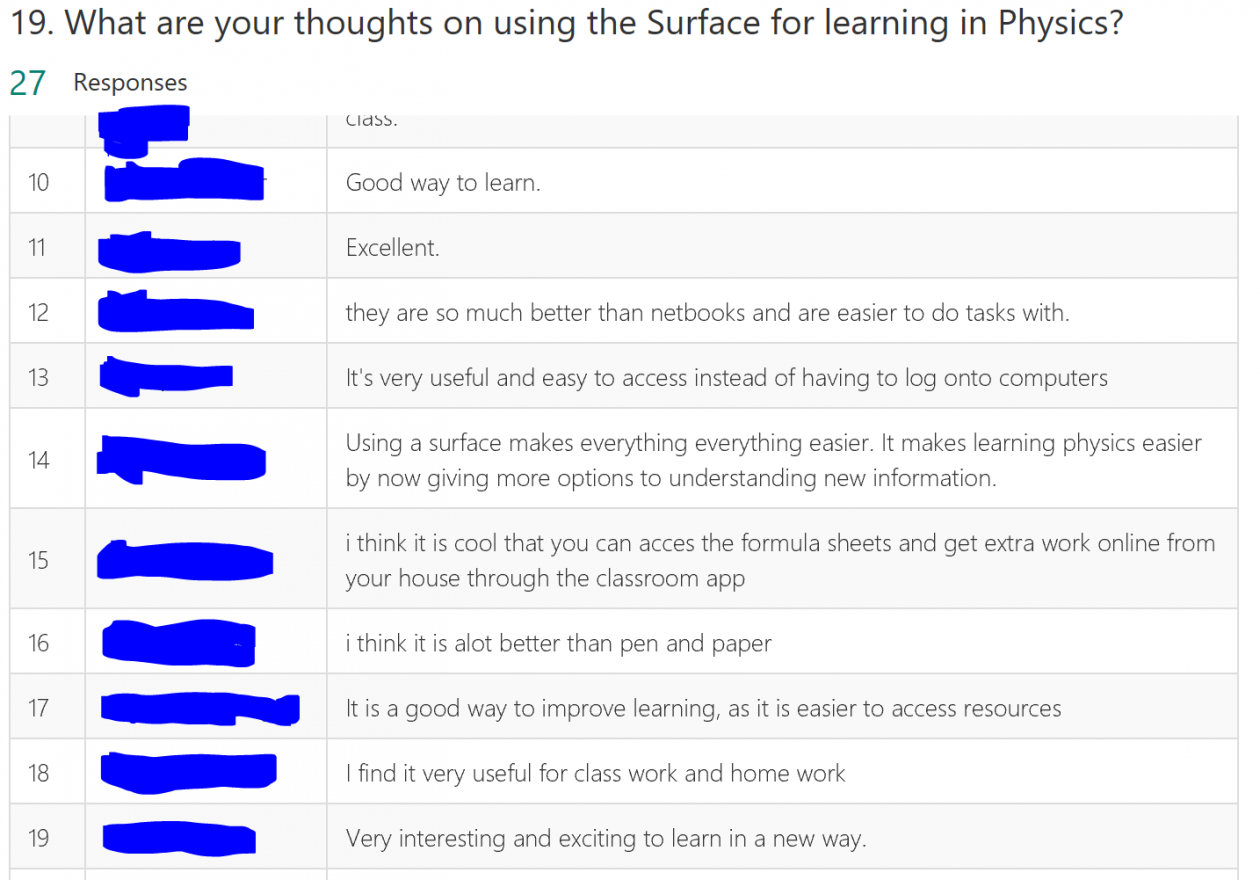Viewport: 1260px width, 880px height.
Task: Click the question 19 title text
Action: 566,23
